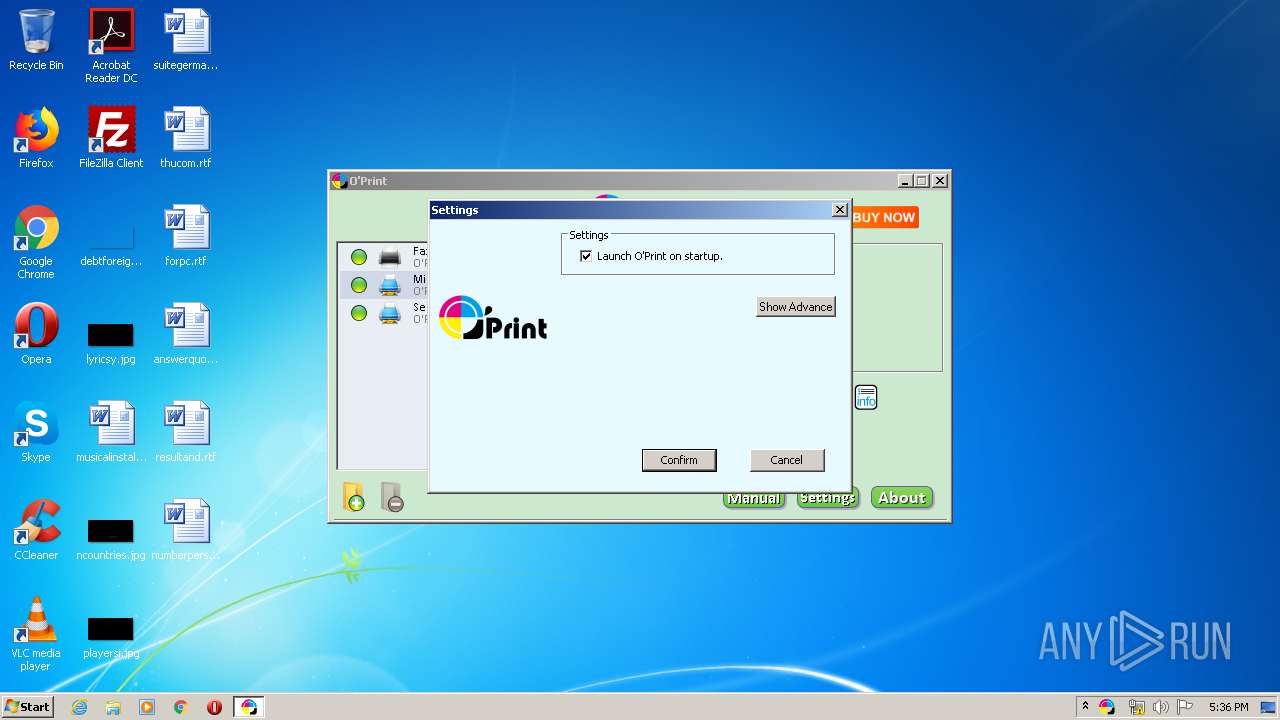Launch Internet Explorer from taskbar
The image size is (1280, 720).
80,707
